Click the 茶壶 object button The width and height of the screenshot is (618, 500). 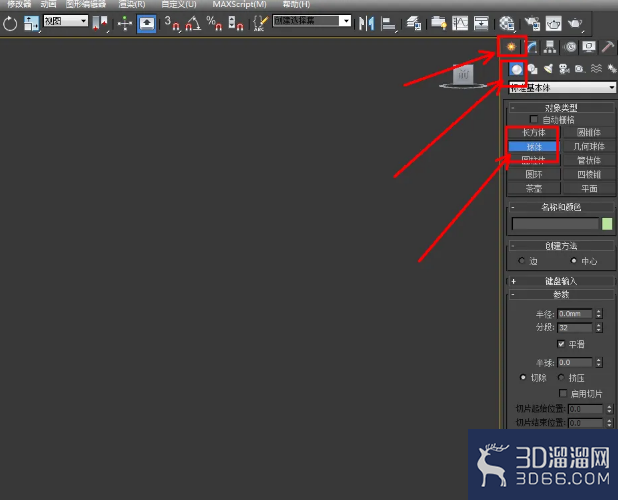[534, 188]
